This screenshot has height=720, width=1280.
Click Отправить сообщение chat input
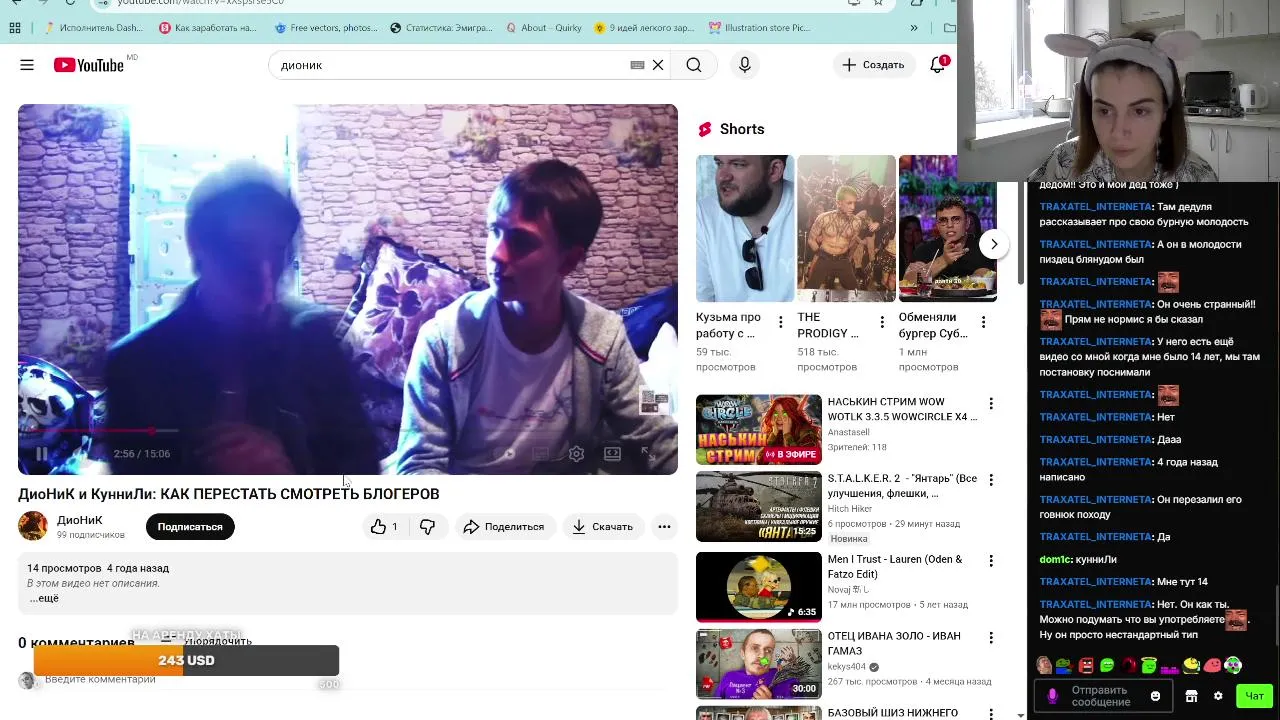[x=1102, y=696]
